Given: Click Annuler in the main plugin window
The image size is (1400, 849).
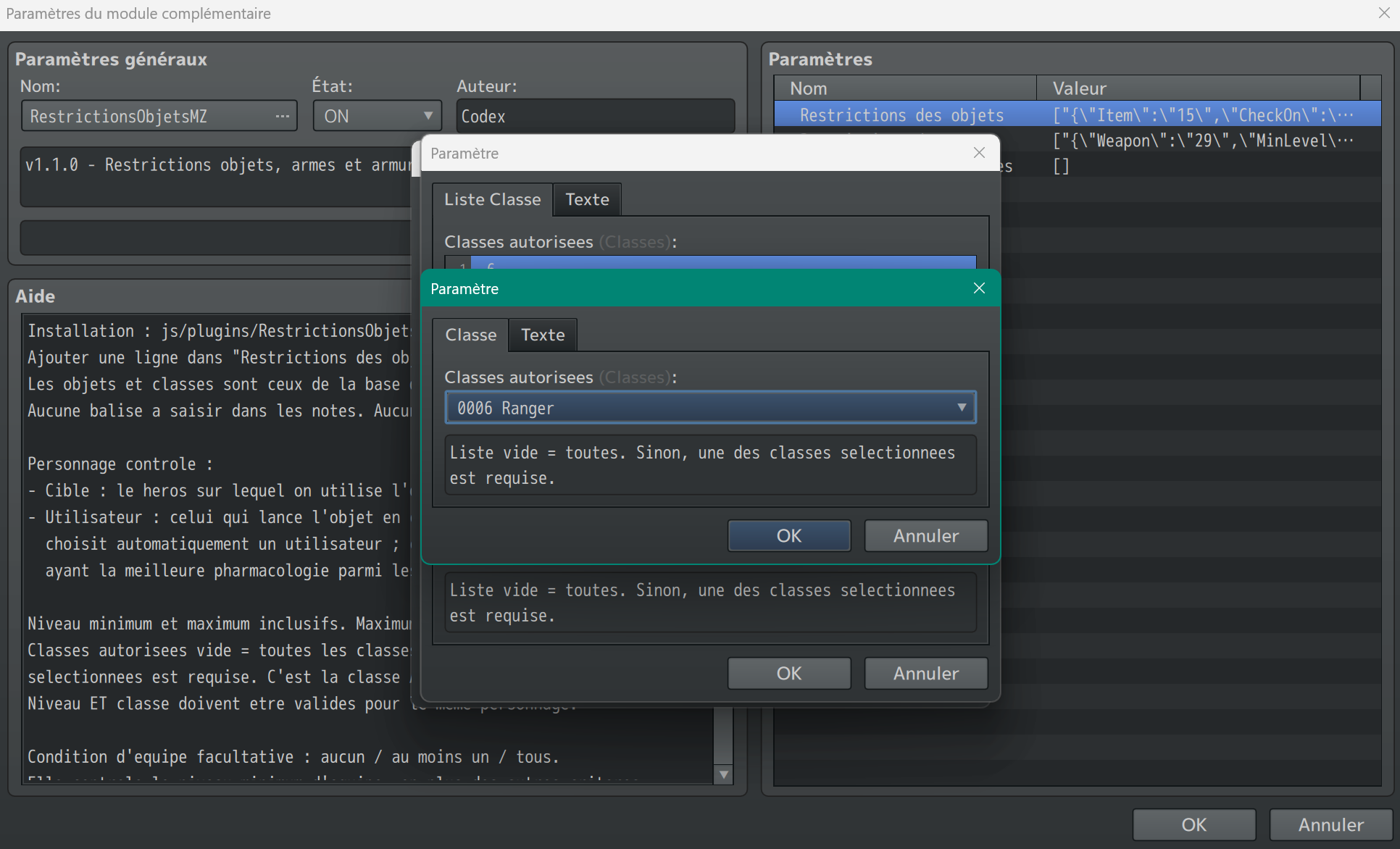Looking at the screenshot, I should pos(1330,824).
